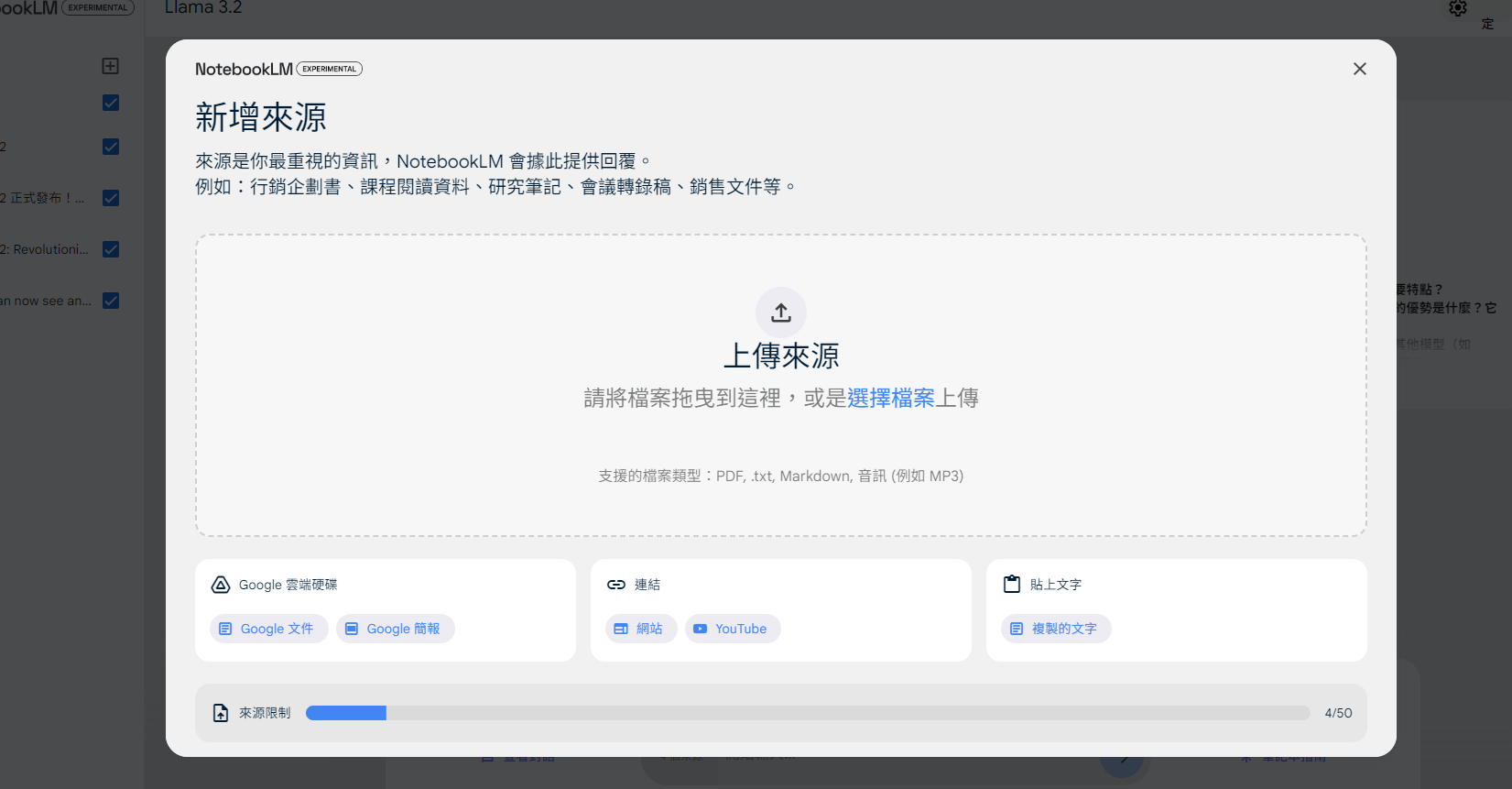Toggle checkbox for Revolutioni... source

[111, 249]
